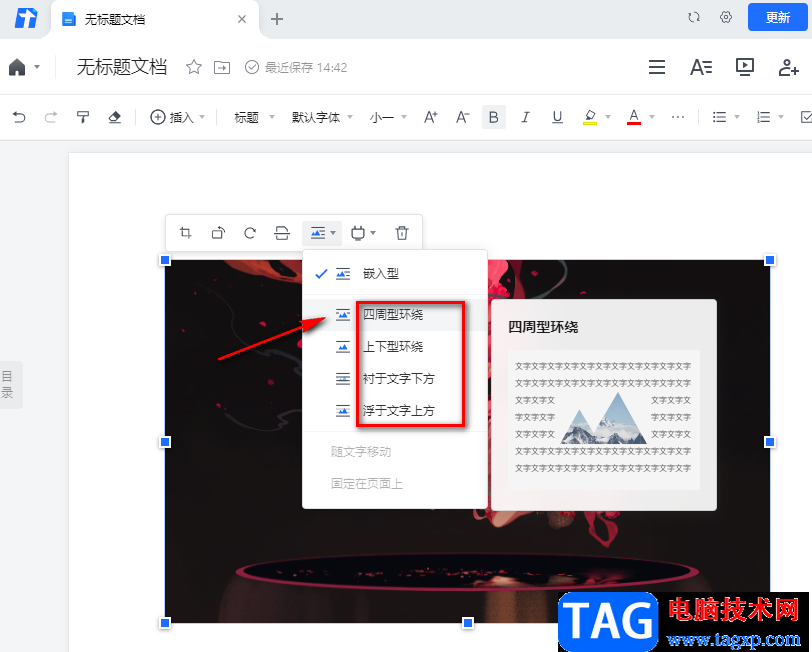Open the text formatting panel icon
This screenshot has width=812, height=652.
pyautogui.click(x=701, y=67)
